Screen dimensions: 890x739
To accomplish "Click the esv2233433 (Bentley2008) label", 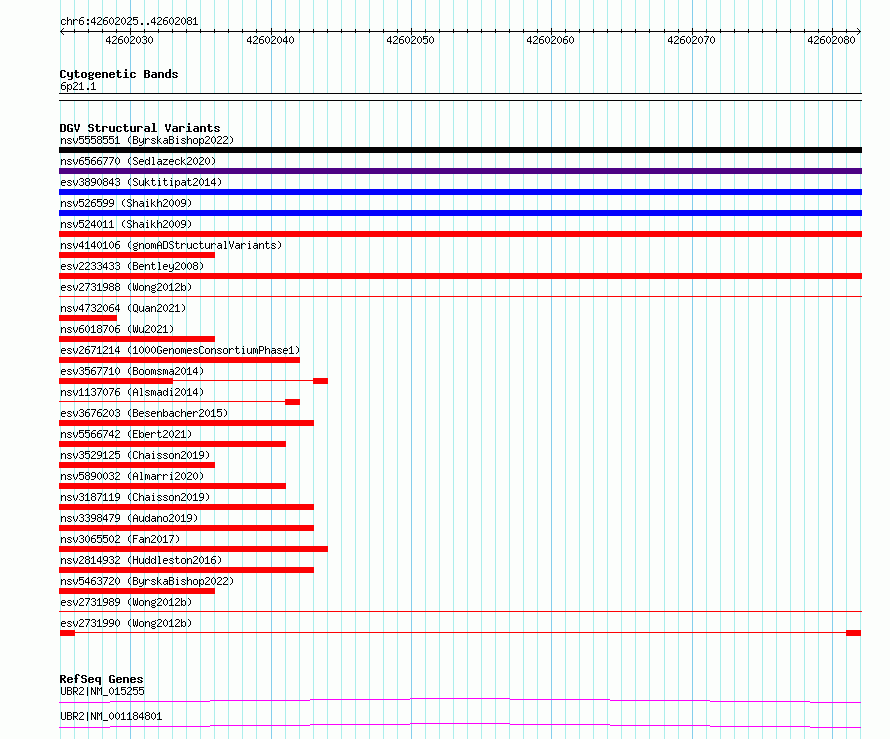I will [x=132, y=266].
